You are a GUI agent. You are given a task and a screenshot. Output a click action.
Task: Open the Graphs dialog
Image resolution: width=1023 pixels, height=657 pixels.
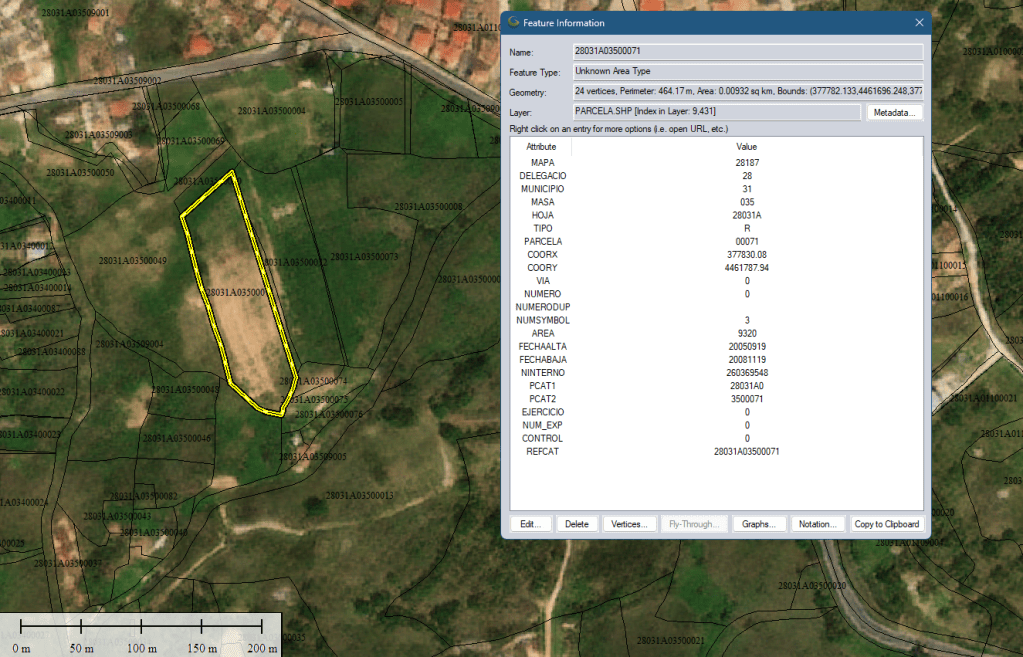tap(759, 522)
